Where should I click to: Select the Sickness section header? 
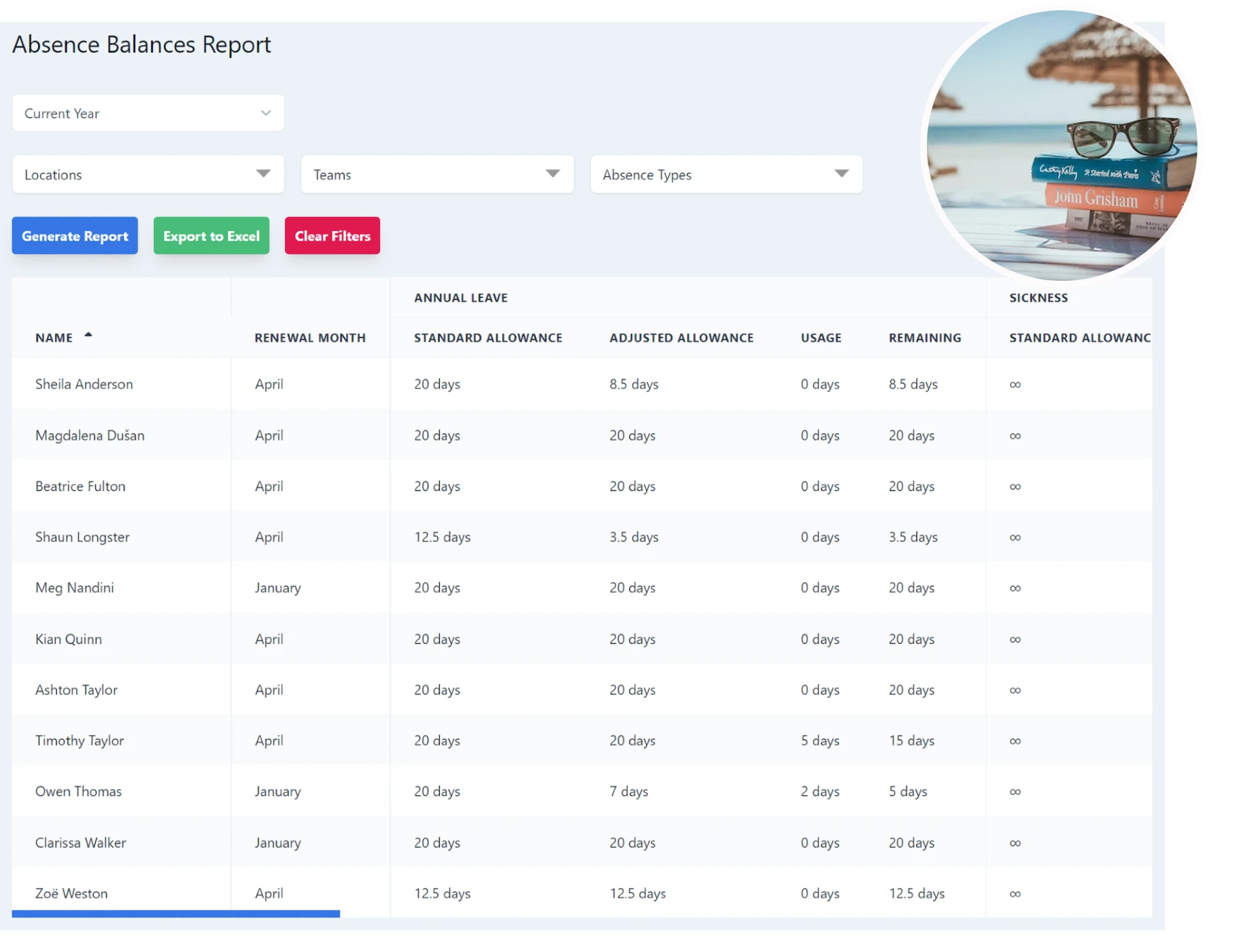click(1038, 297)
